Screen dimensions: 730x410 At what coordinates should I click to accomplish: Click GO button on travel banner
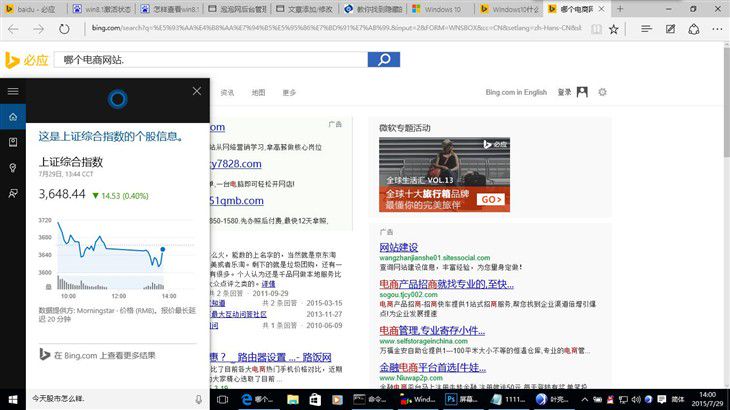point(491,200)
